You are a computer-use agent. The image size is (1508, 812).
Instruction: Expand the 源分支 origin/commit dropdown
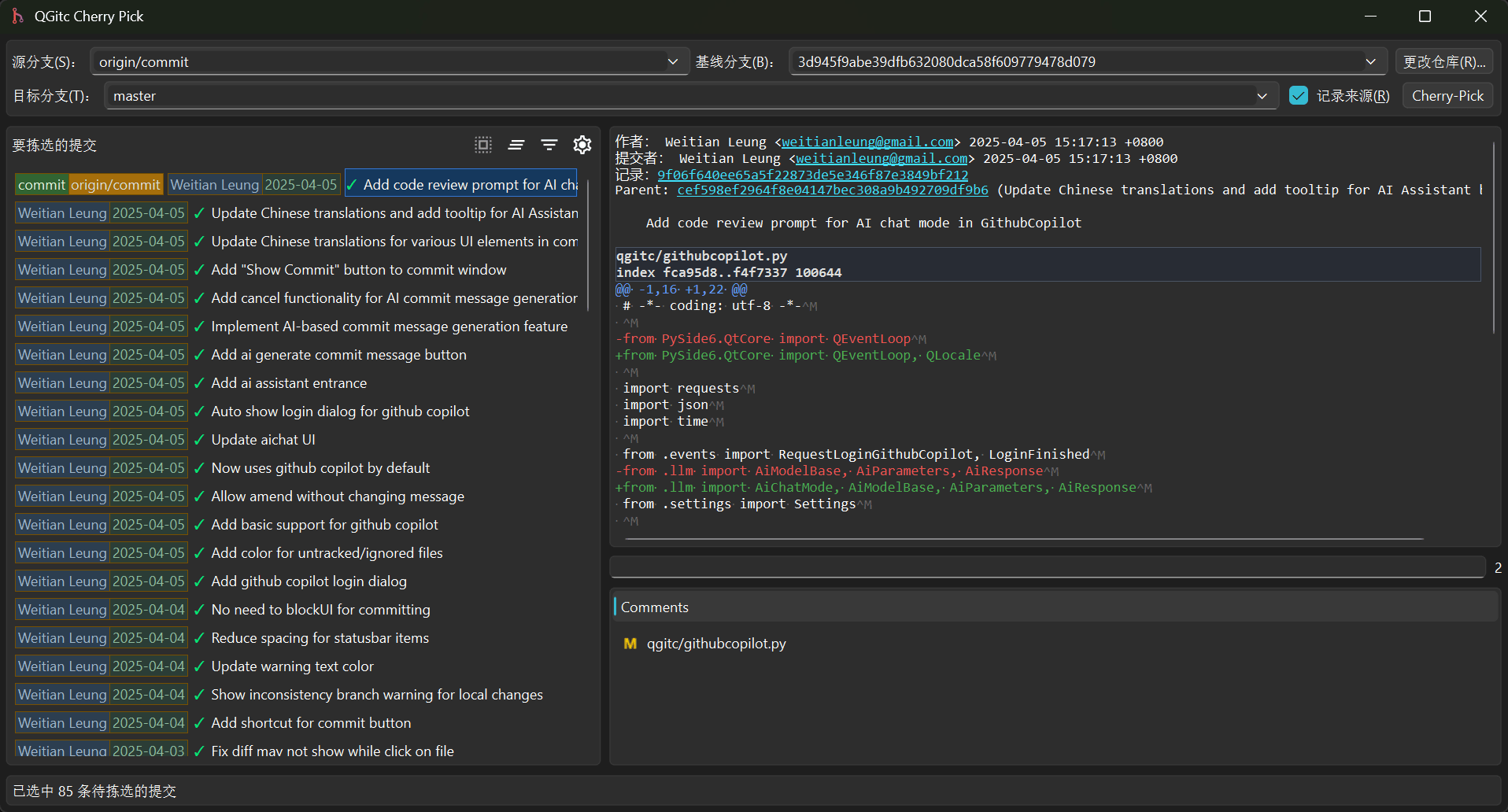[x=672, y=62]
